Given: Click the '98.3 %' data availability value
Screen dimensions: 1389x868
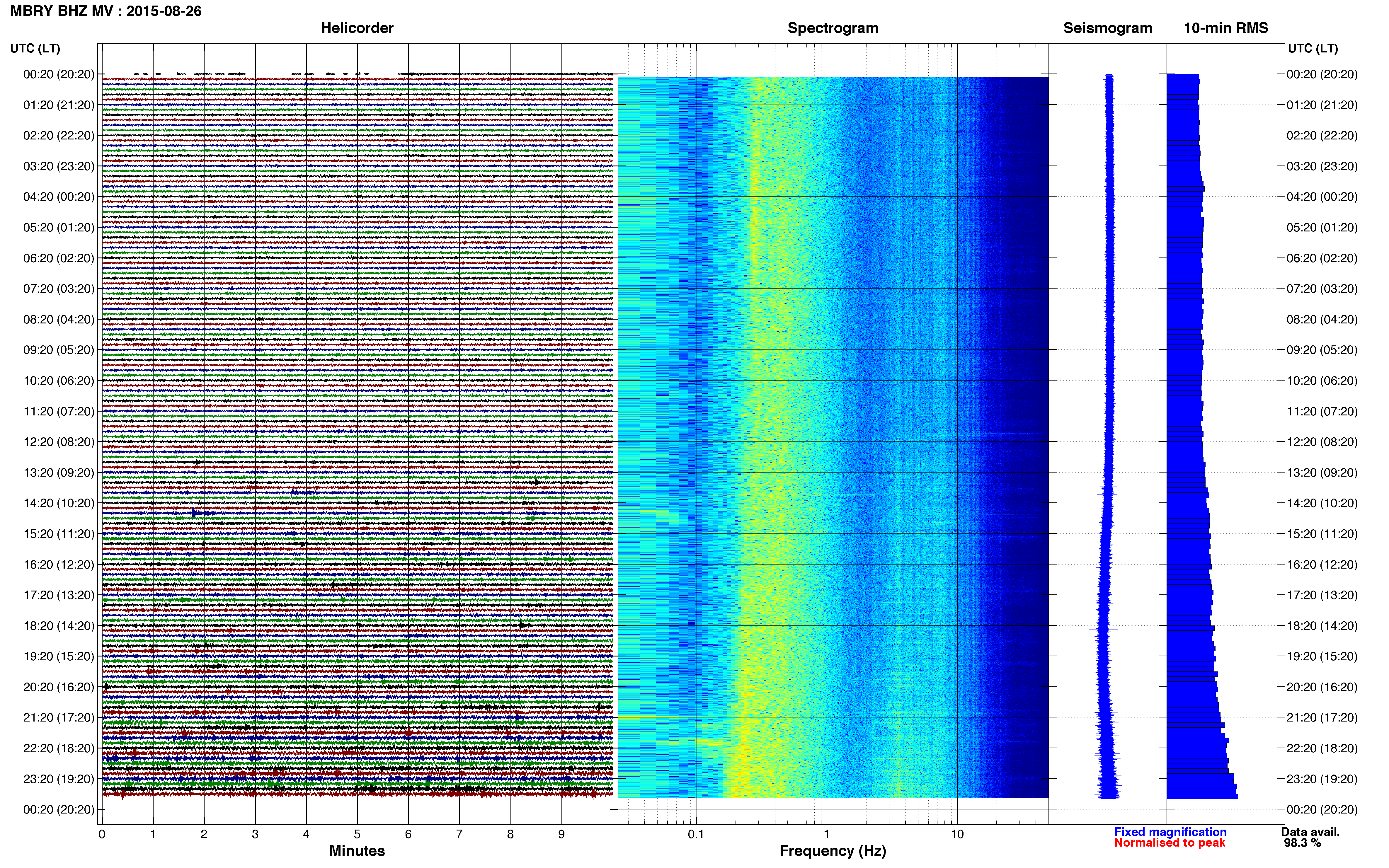Looking at the screenshot, I should click(1303, 843).
